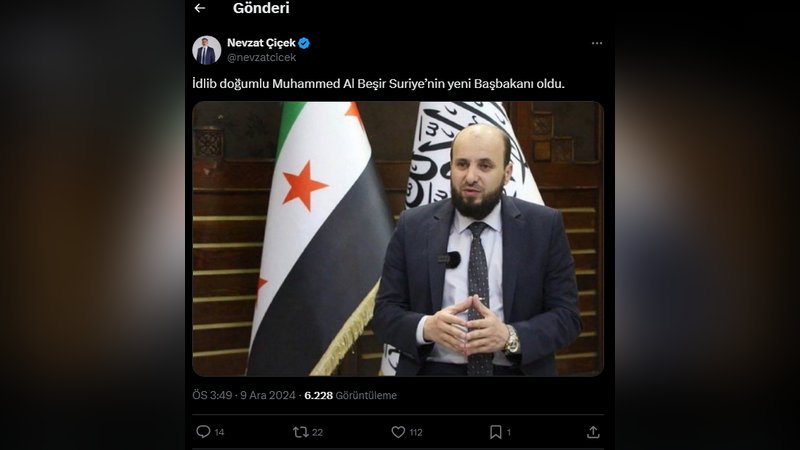This screenshot has width=800, height=450.
Task: Like the post with the heart icon
Action: click(398, 432)
